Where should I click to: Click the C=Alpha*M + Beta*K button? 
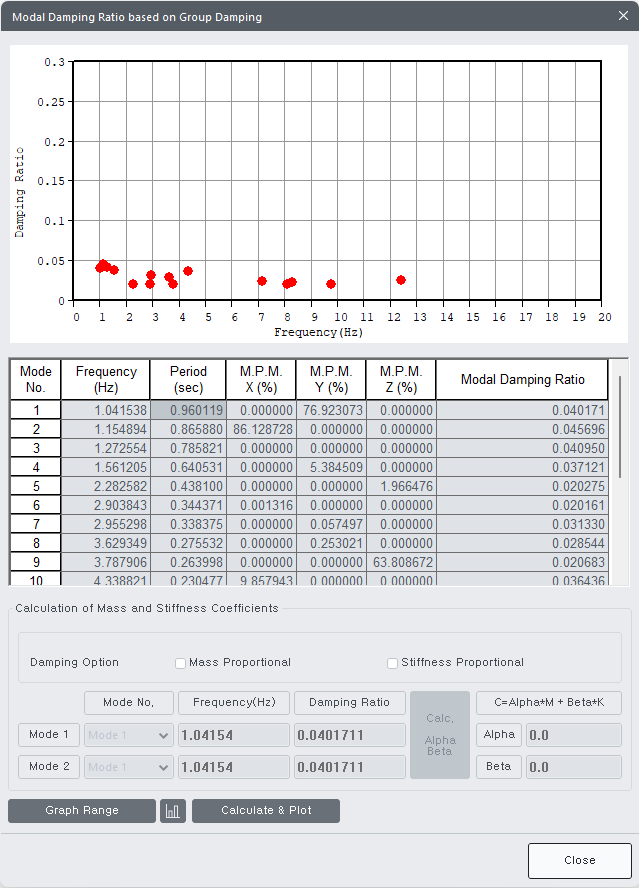click(549, 702)
